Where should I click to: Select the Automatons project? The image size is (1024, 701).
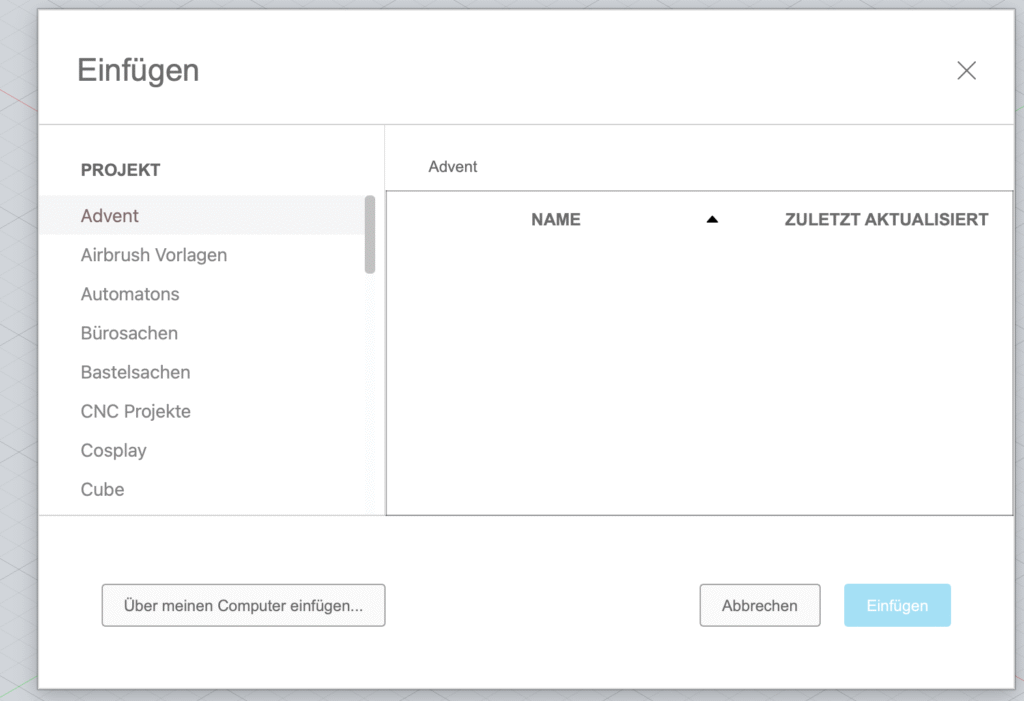(130, 294)
